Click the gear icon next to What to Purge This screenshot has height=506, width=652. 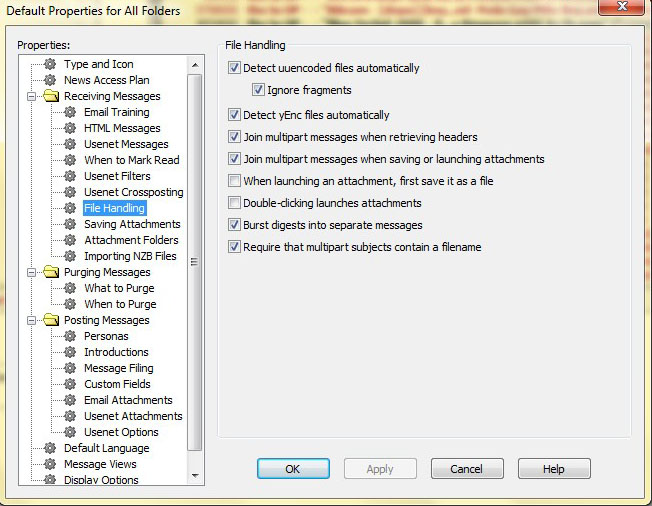point(70,288)
